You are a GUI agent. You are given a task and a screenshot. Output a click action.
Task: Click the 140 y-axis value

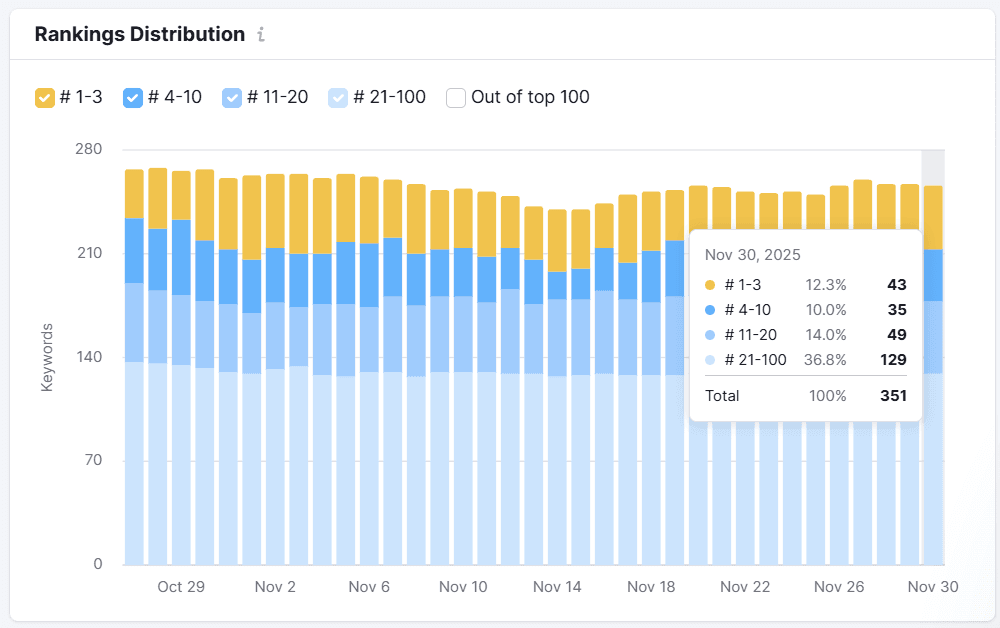(x=89, y=357)
